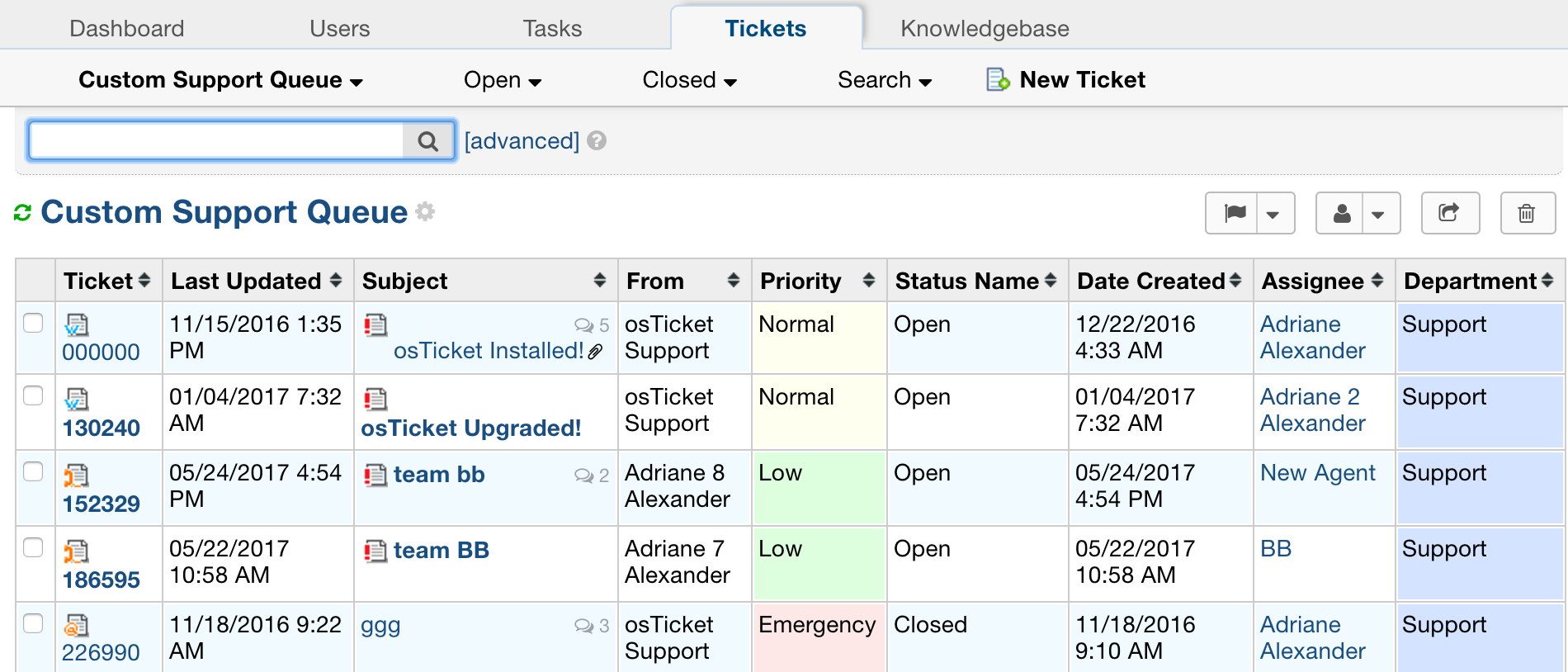Expand the assign dropdown arrow
The width and height of the screenshot is (1568, 672).
[x=1378, y=215]
